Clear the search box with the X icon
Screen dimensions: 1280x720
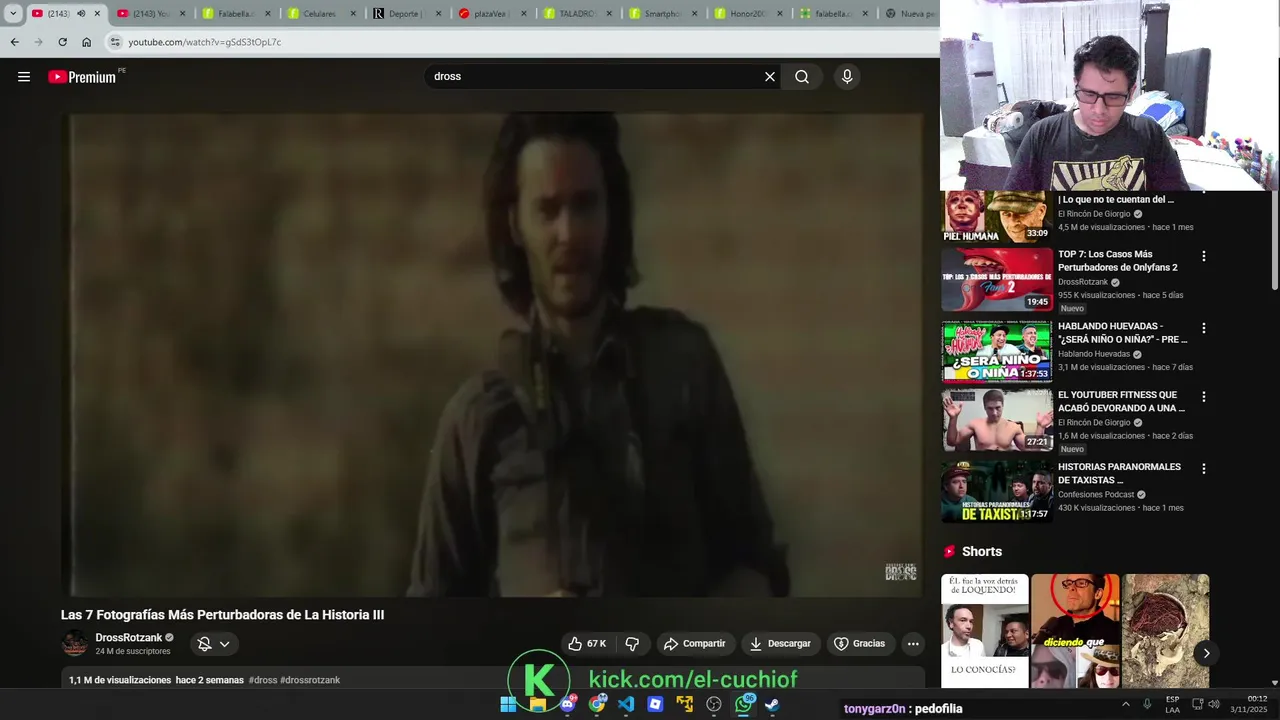[770, 77]
